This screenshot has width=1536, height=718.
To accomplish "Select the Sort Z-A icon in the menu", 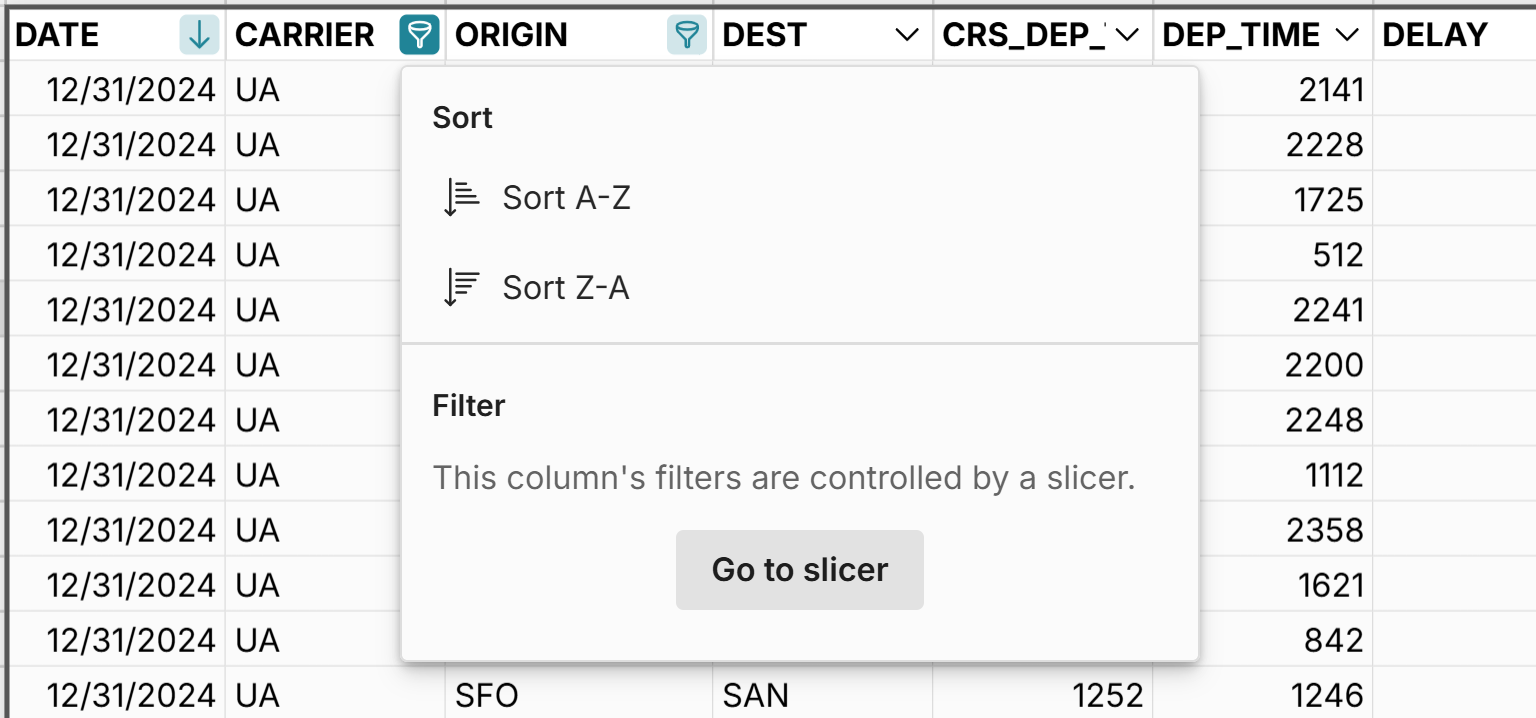I will [x=459, y=286].
